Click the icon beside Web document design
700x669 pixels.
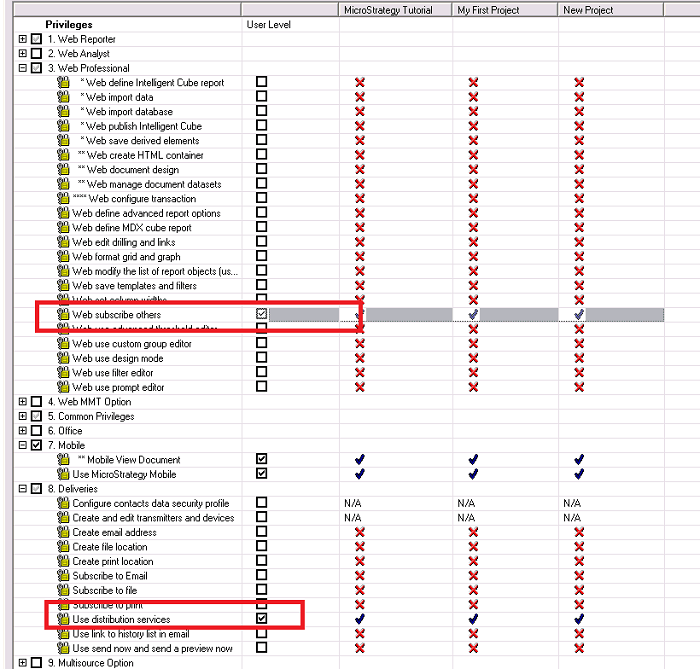[x=63, y=169]
